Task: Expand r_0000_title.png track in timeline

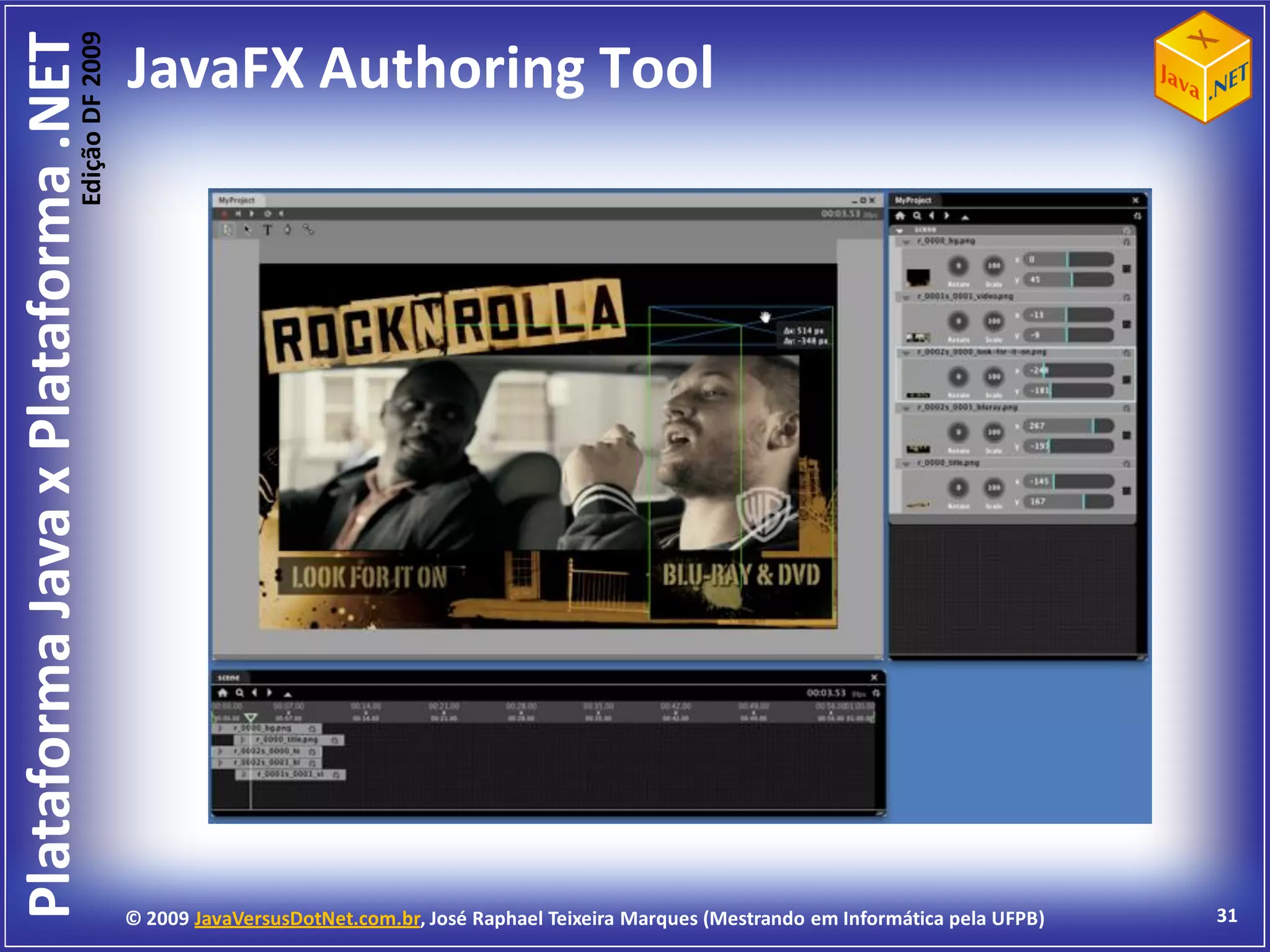Action: [244, 740]
